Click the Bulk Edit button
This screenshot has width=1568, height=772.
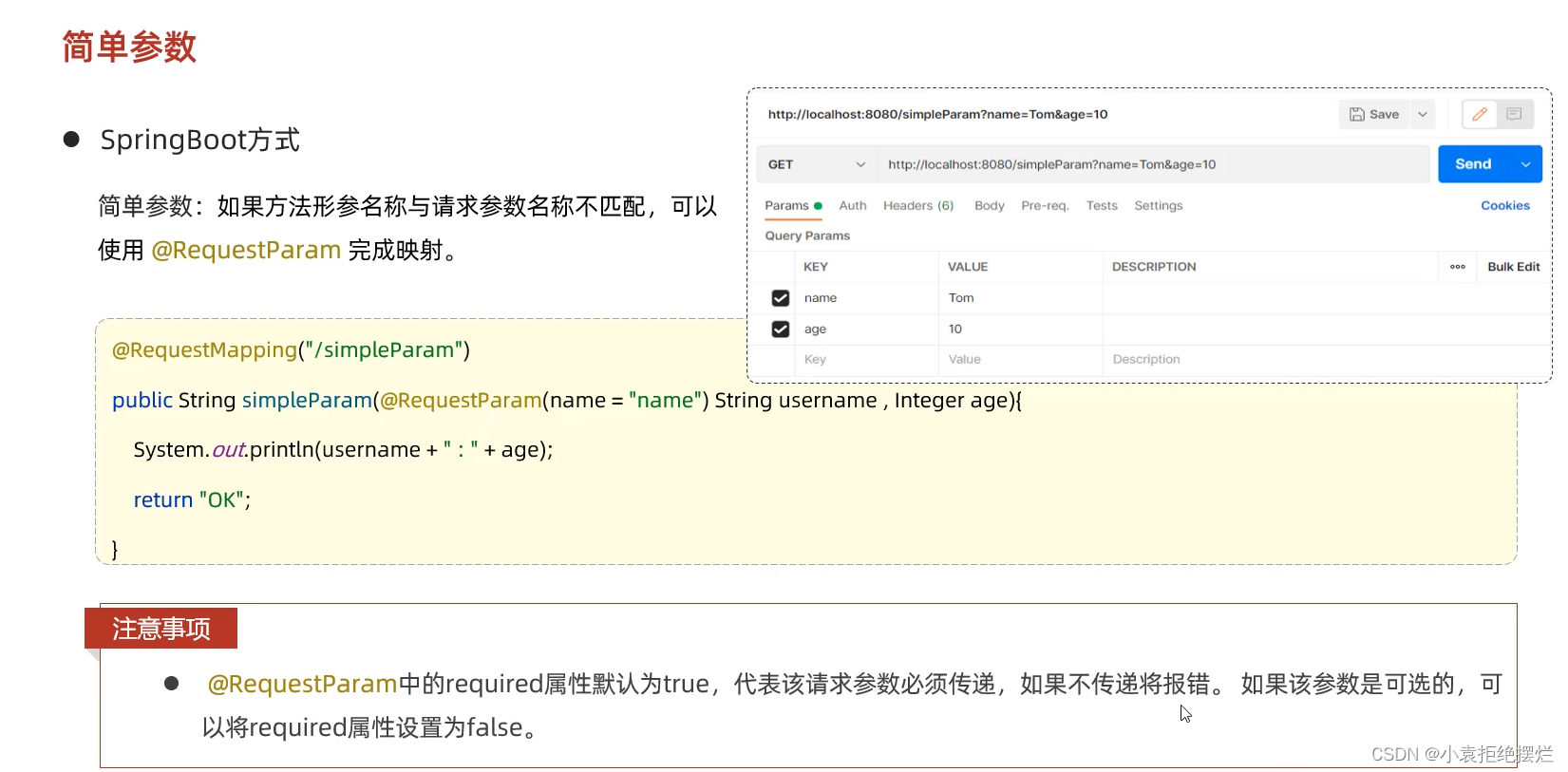point(1514,267)
